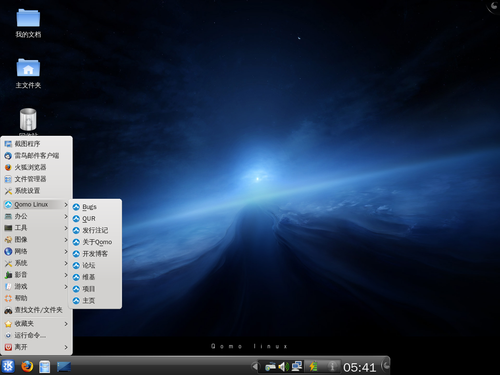Open 论坛 forum entry

(95, 265)
